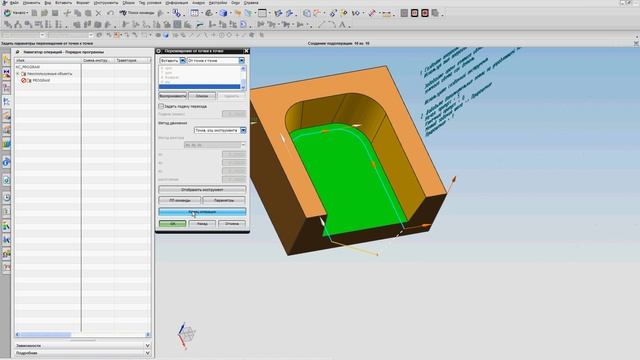
Task: Click the Cut scissors icon
Action: coord(67,13)
